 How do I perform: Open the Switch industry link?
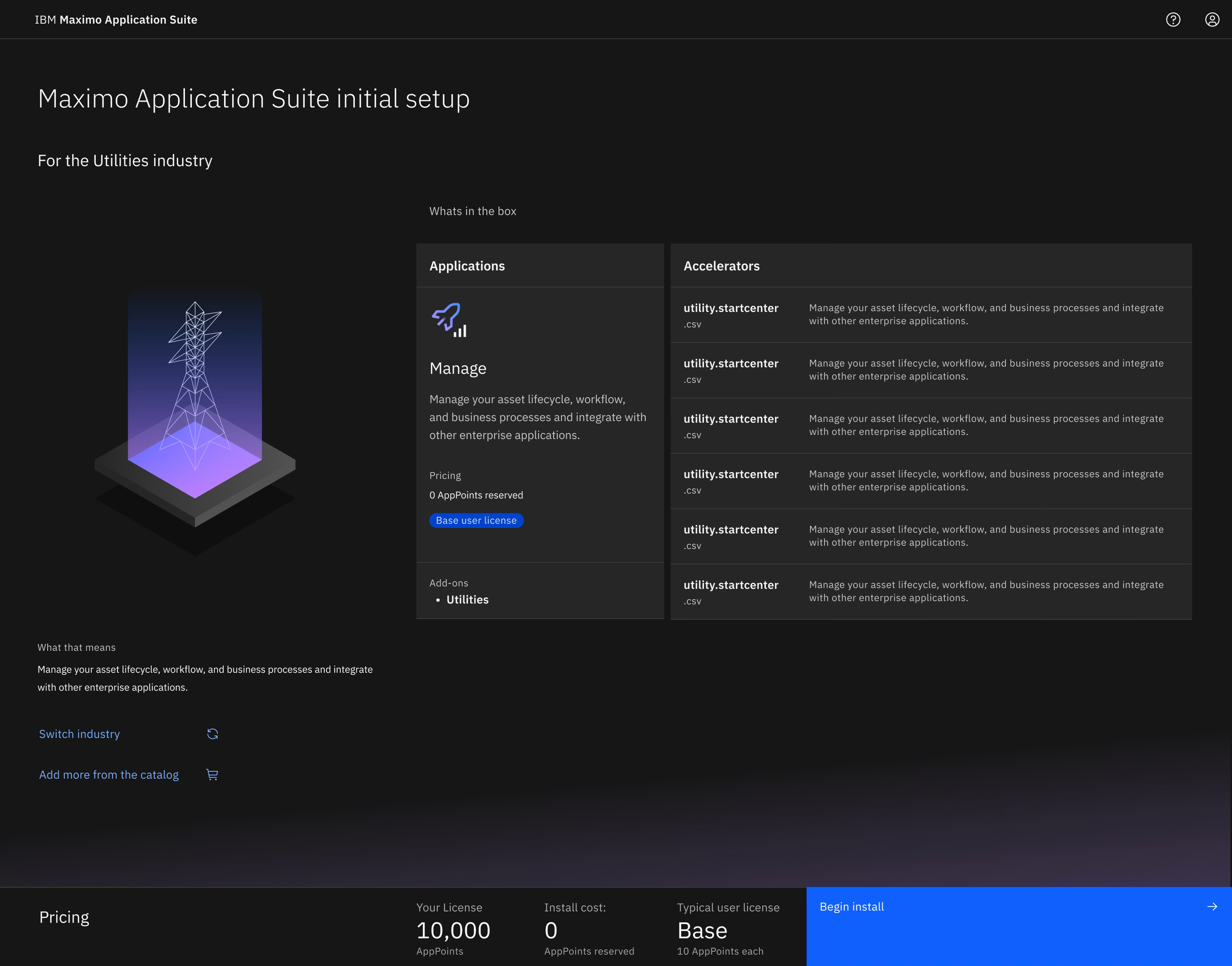[x=79, y=733]
